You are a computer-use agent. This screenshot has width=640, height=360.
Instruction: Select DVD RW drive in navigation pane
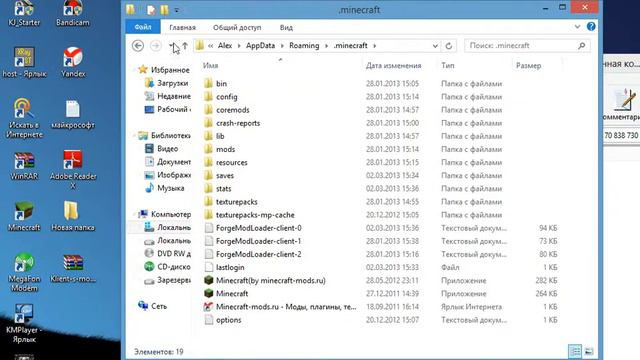(174, 253)
